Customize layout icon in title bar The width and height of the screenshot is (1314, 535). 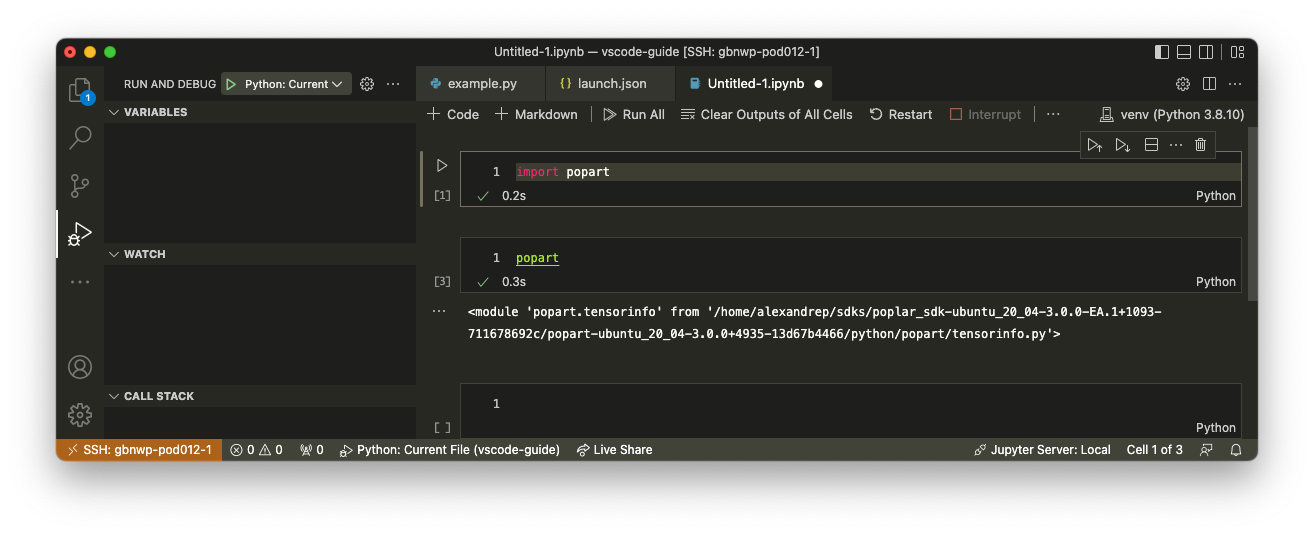(1238, 52)
